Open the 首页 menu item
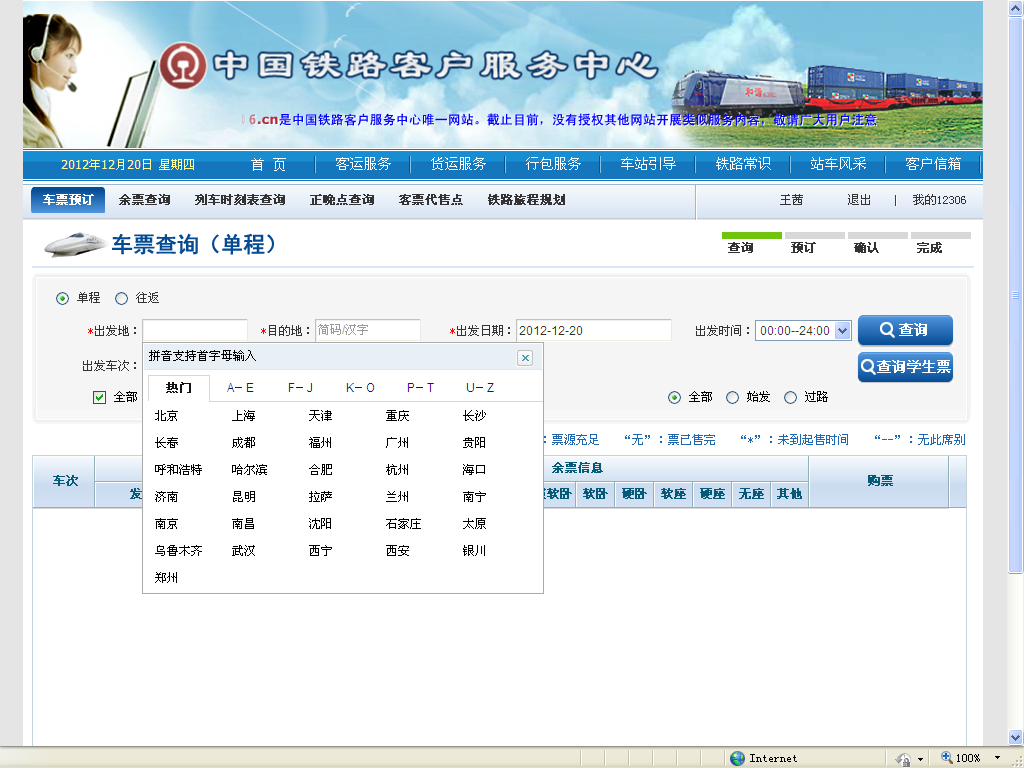Screen dimensions: 1024x768 tap(268, 164)
